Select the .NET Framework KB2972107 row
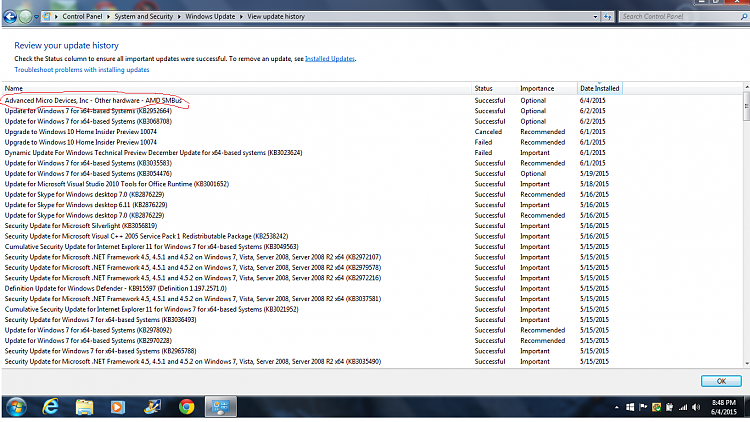This screenshot has width=750, height=422. 313,257
